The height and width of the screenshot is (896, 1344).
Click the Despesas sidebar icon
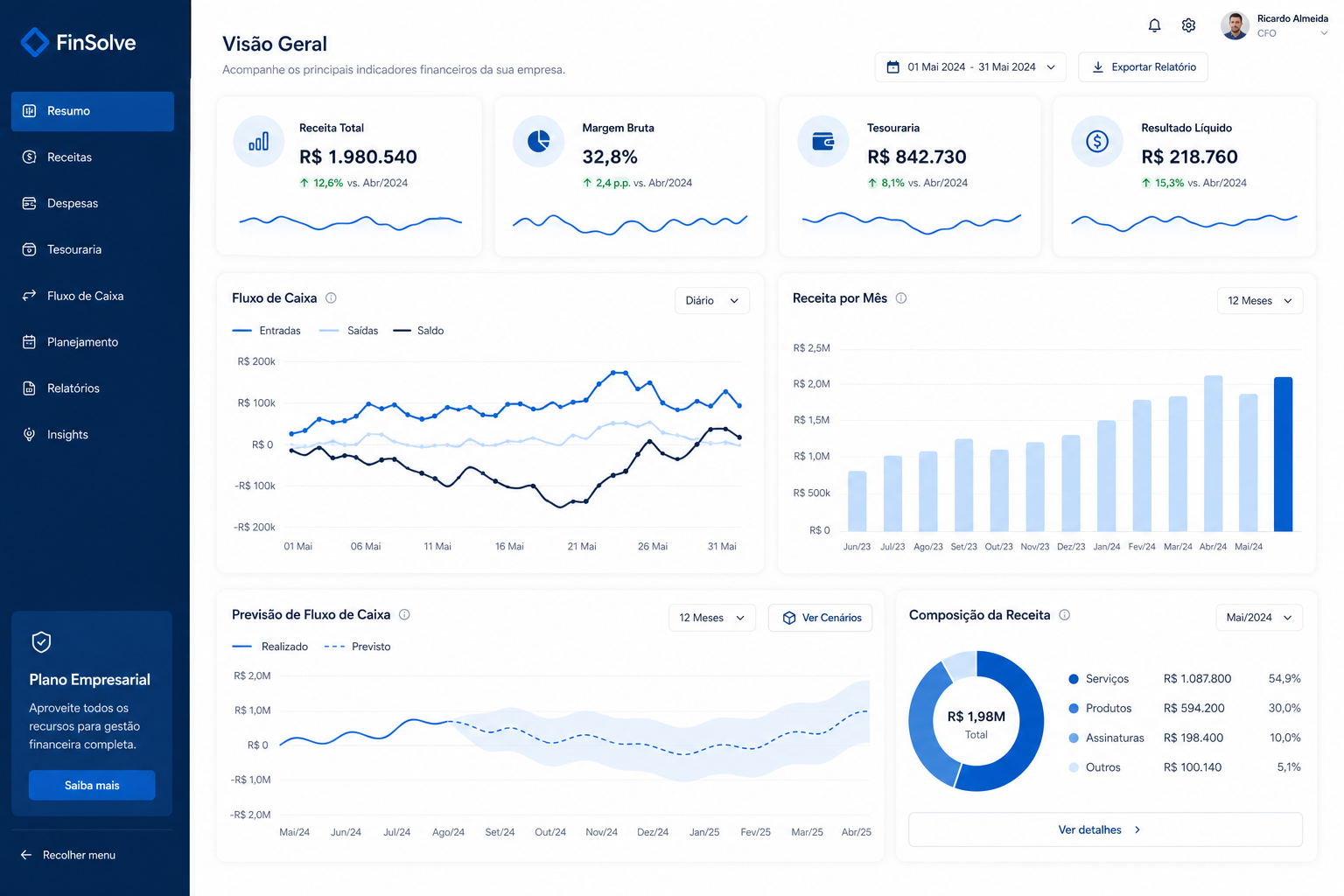point(29,203)
